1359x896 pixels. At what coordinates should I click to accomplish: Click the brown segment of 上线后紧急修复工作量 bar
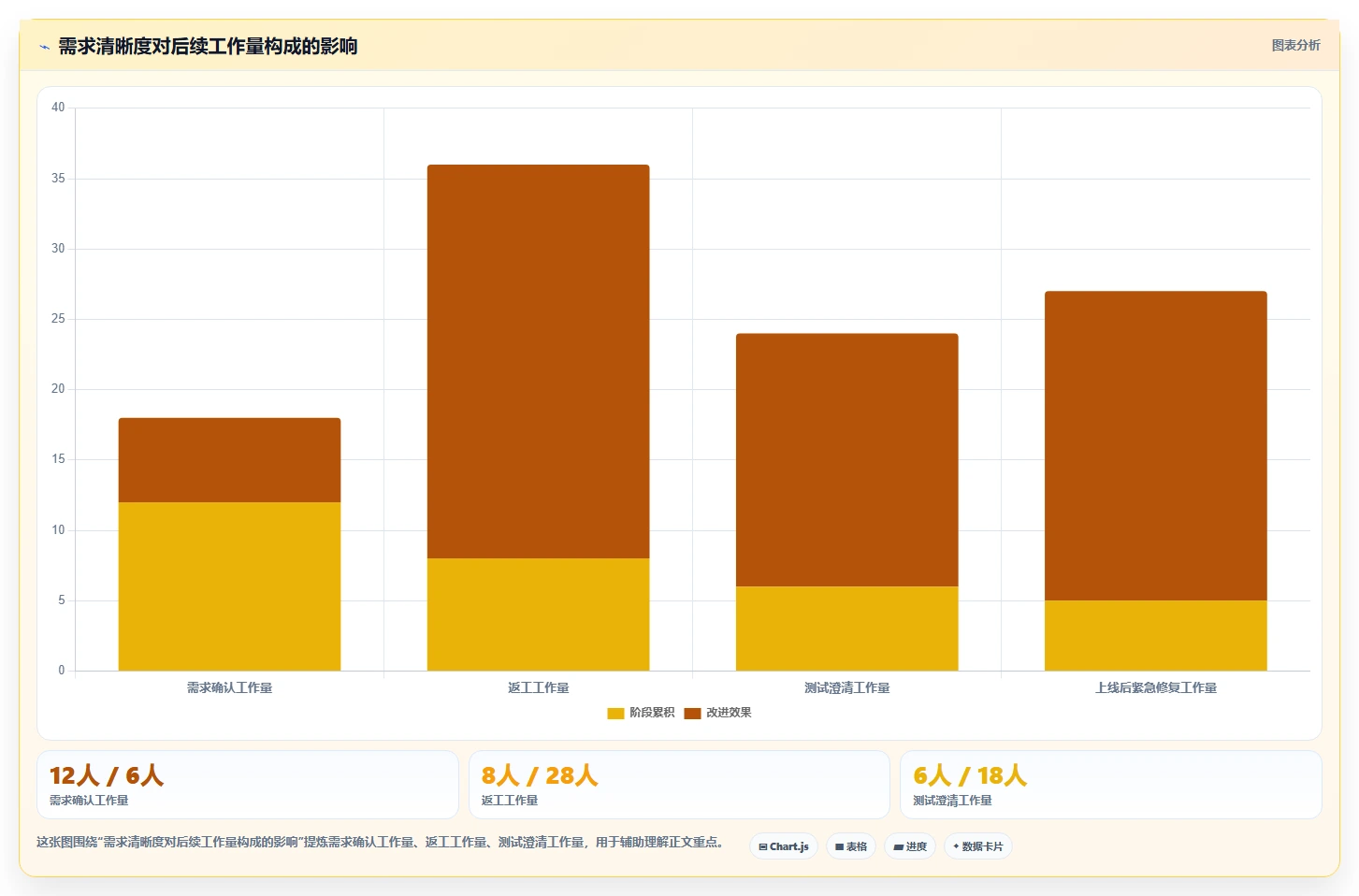tap(1155, 446)
